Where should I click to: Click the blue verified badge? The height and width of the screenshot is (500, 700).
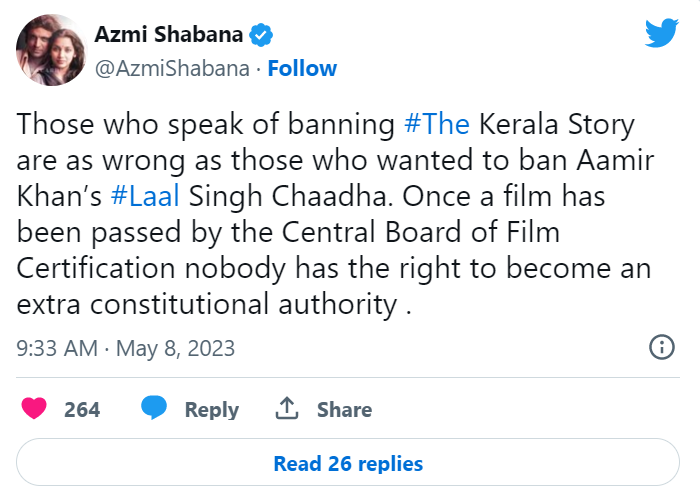coord(262,36)
